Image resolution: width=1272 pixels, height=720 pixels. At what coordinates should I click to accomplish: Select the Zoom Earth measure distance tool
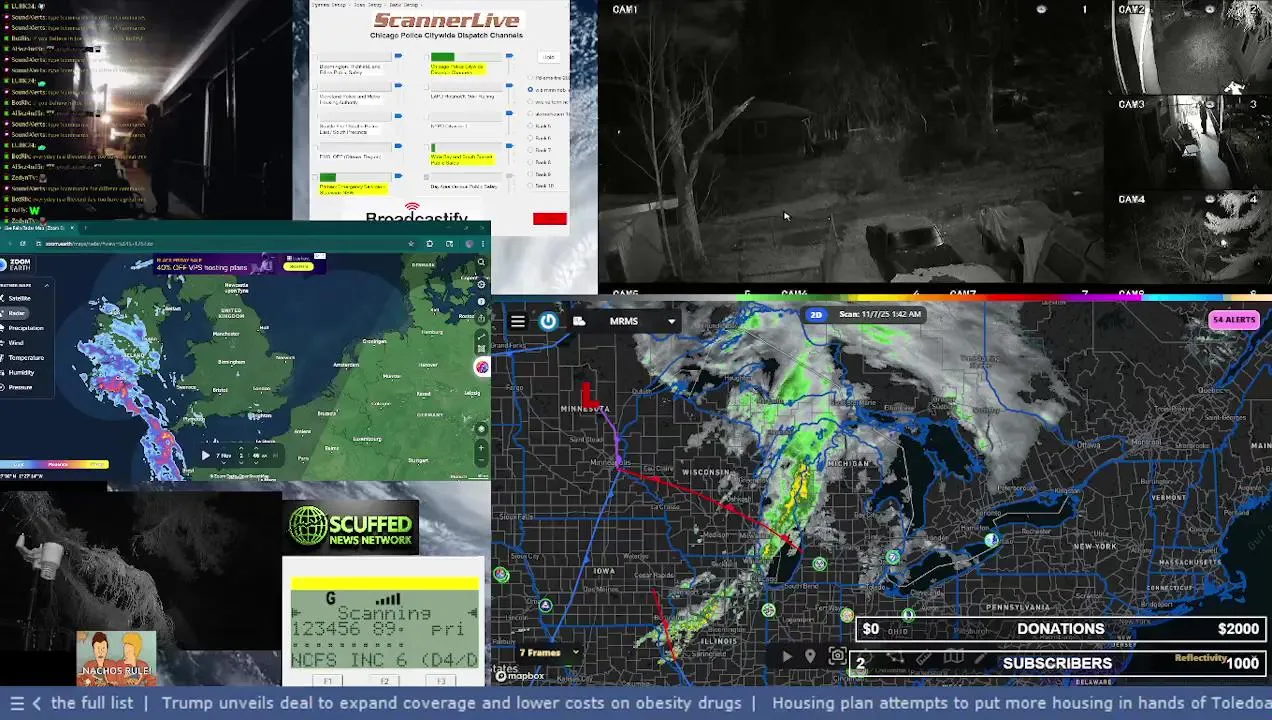481,336
